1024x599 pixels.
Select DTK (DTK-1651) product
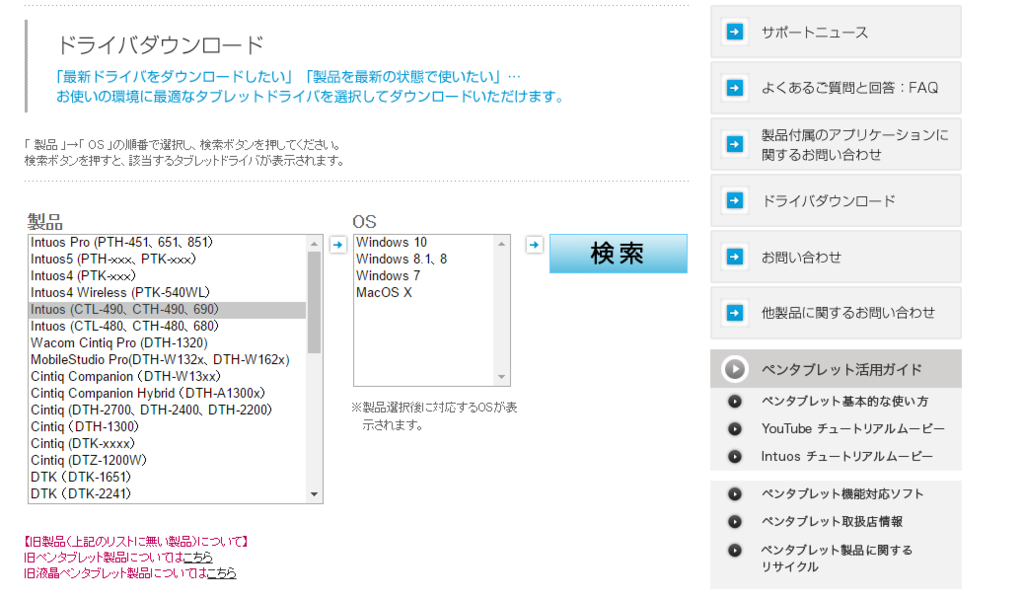tap(167, 477)
